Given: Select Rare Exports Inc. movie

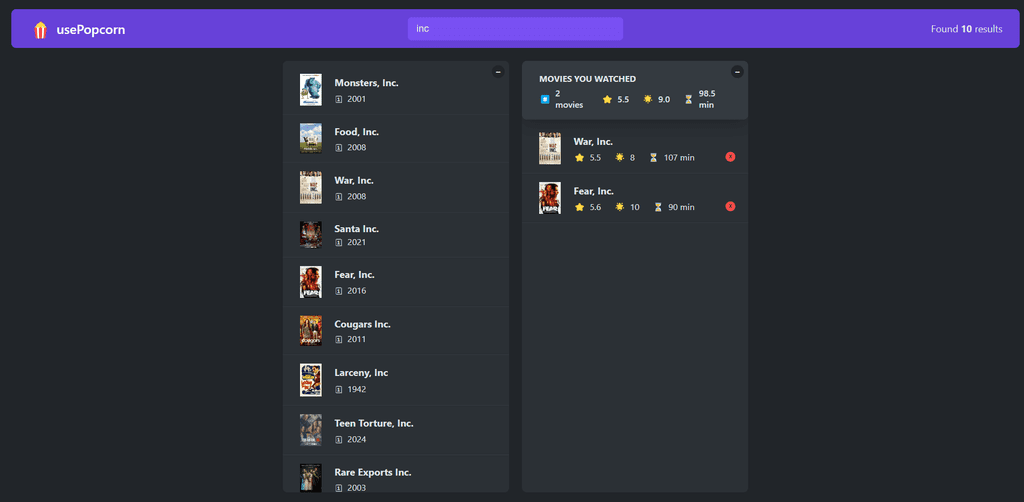Looking at the screenshot, I should [x=396, y=474].
